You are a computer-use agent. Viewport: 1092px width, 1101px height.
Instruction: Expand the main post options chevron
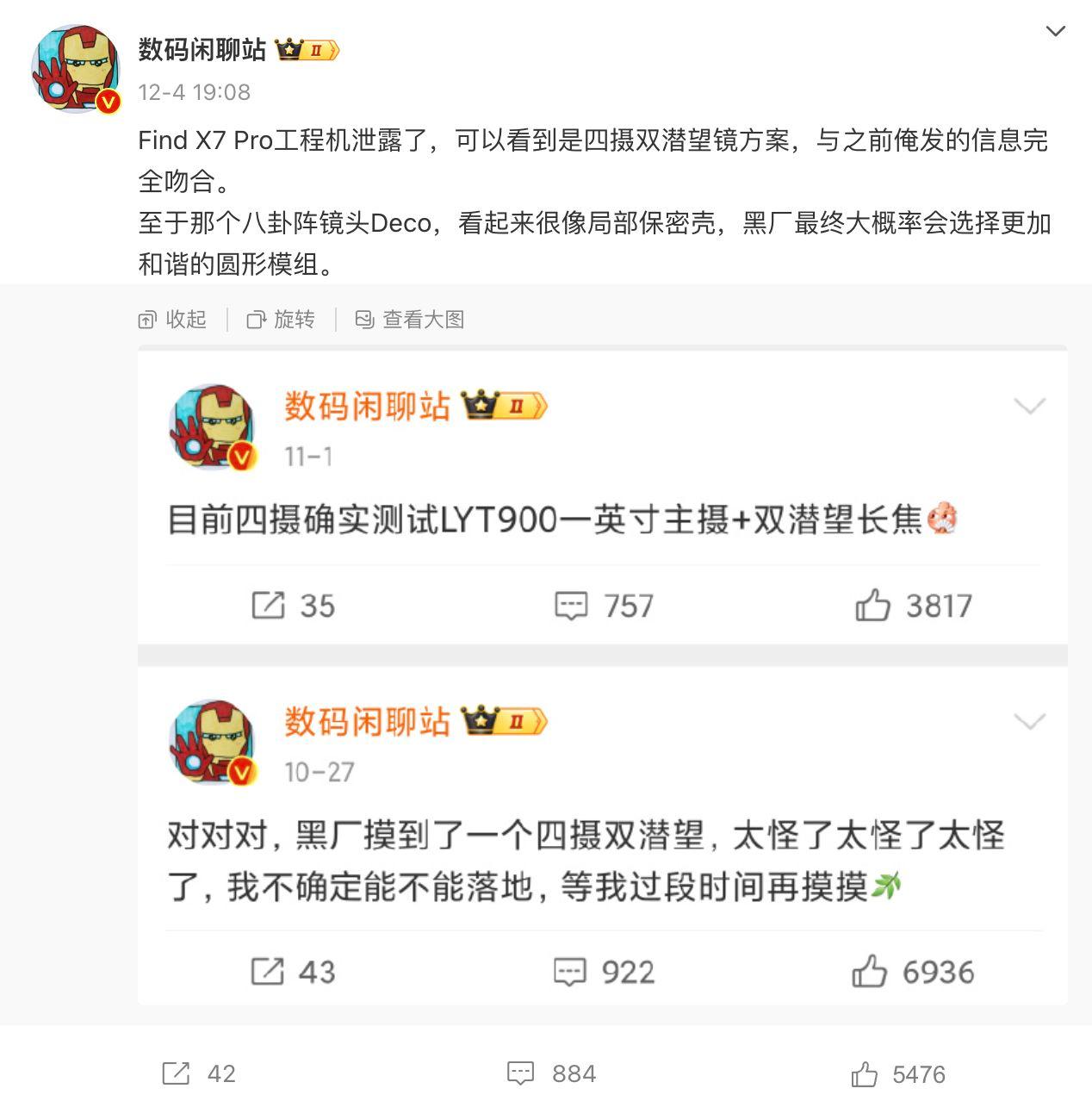pos(1055,32)
